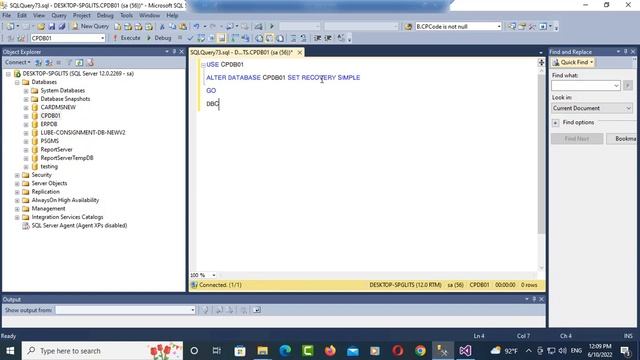This screenshot has width=640, height=360.
Task: Click the Results to File icon
Action: [280, 38]
